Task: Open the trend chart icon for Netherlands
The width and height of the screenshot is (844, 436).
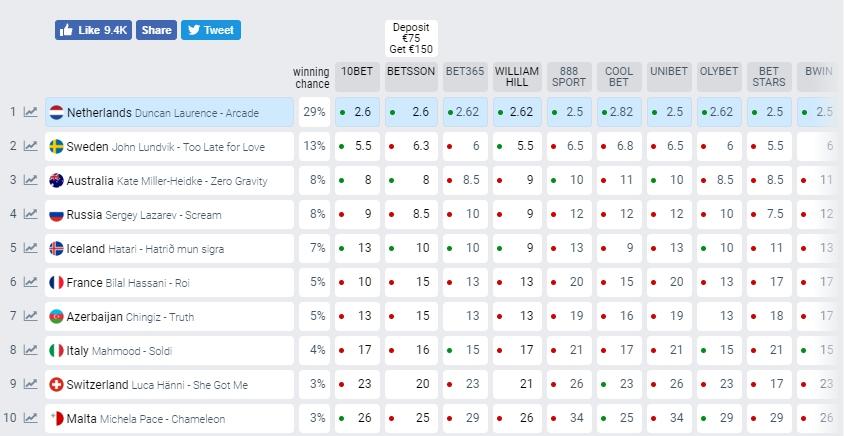Action: pyautogui.click(x=31, y=113)
